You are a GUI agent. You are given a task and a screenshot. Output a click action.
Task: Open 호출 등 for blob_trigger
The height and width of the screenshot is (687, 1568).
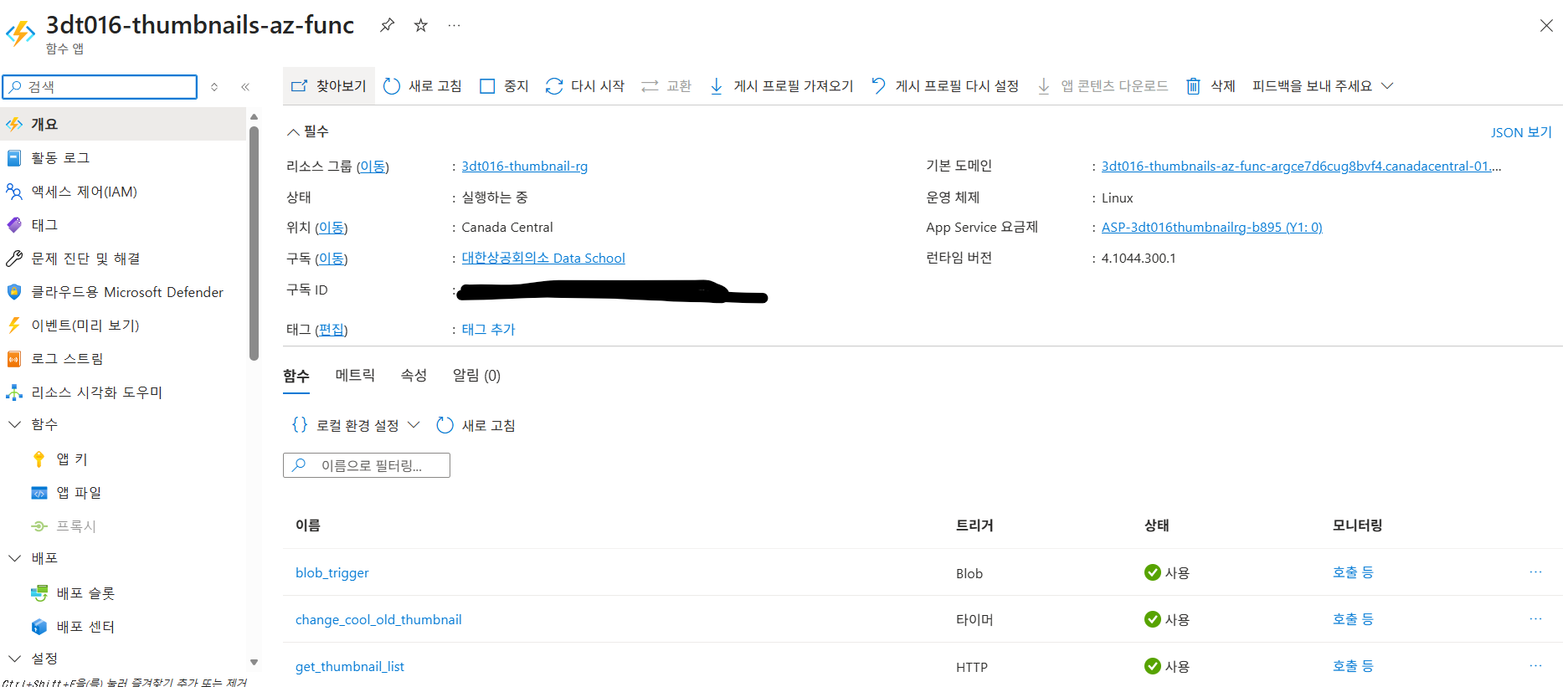1353,572
